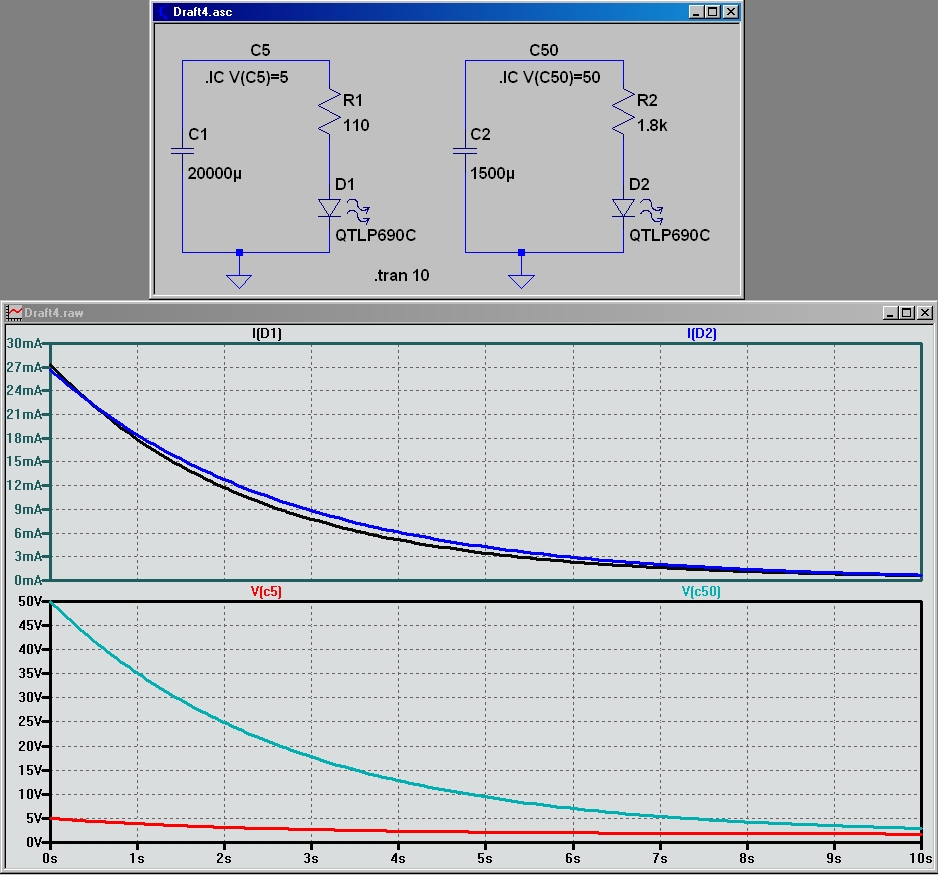Click the V(c50) trace label
The height and width of the screenshot is (875, 938).
701,592
